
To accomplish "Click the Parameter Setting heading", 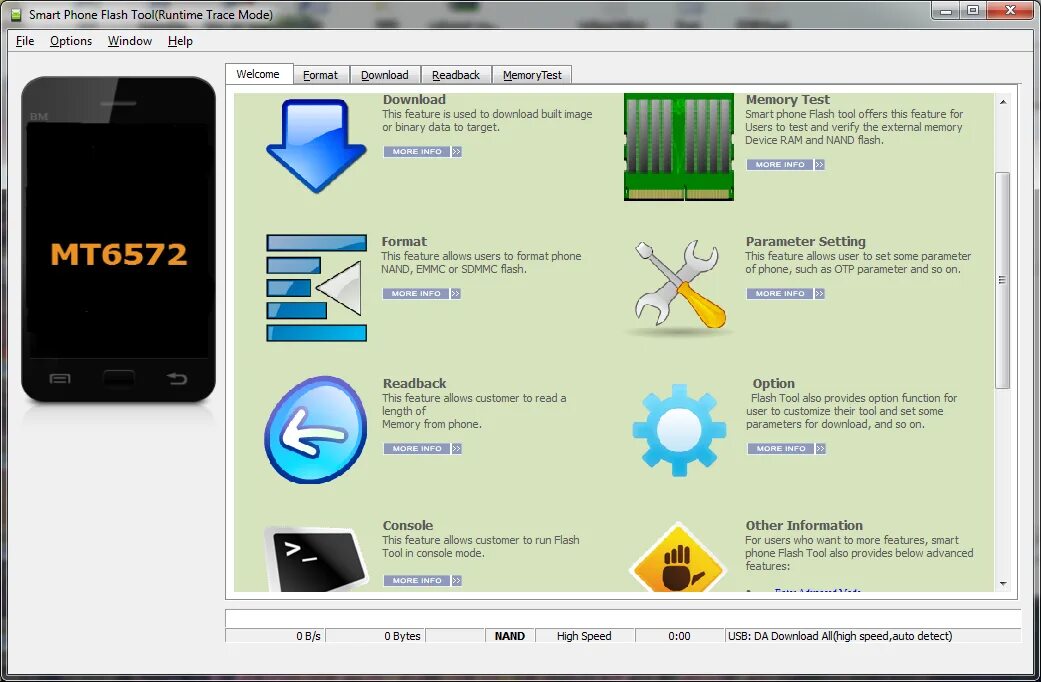I will click(x=805, y=242).
